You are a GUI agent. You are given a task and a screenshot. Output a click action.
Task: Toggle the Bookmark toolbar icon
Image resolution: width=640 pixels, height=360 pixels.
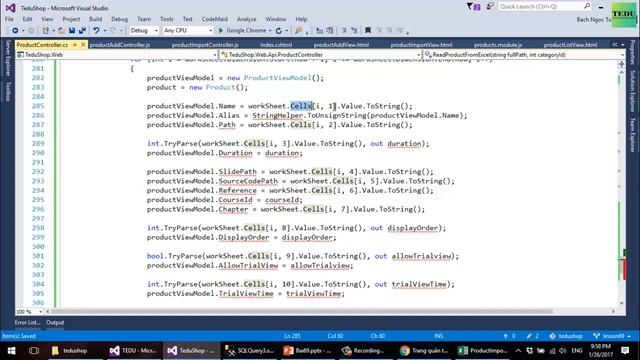tap(368, 31)
